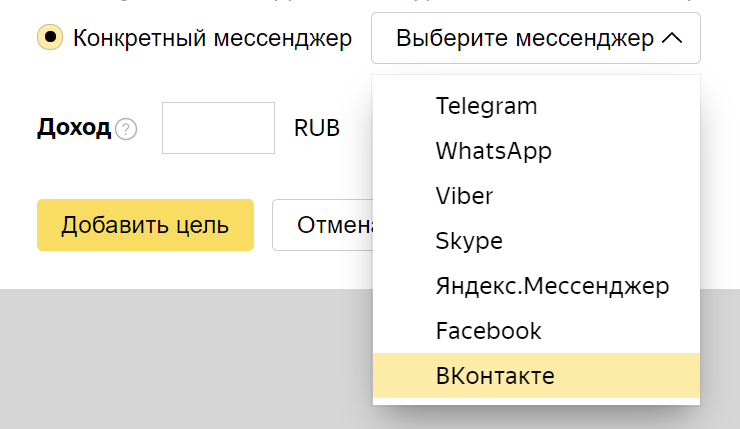Viewport: 740px width, 429px height.
Task: Select Viber from the messenger options
Action: click(x=464, y=195)
